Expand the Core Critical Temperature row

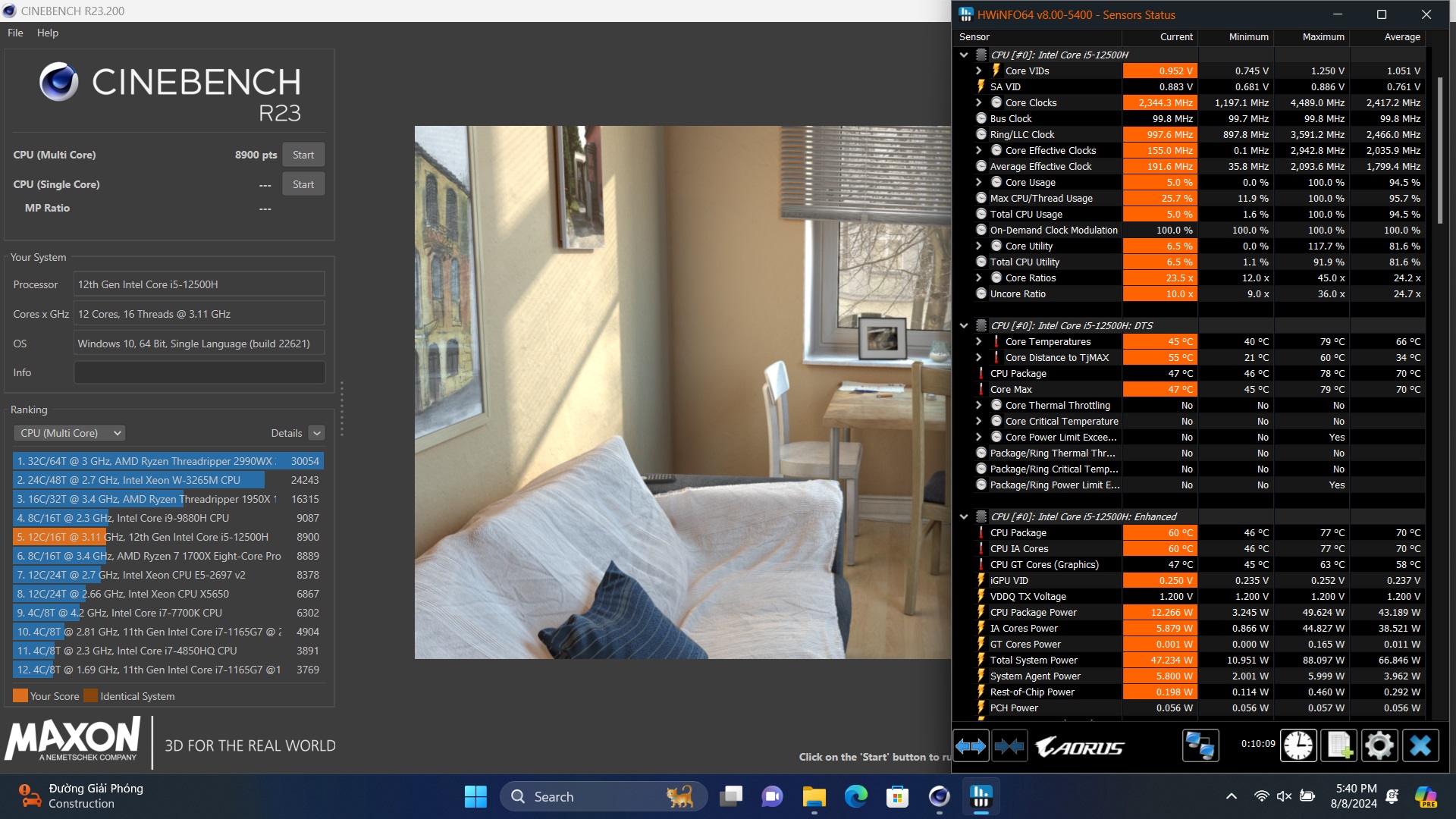tap(978, 421)
